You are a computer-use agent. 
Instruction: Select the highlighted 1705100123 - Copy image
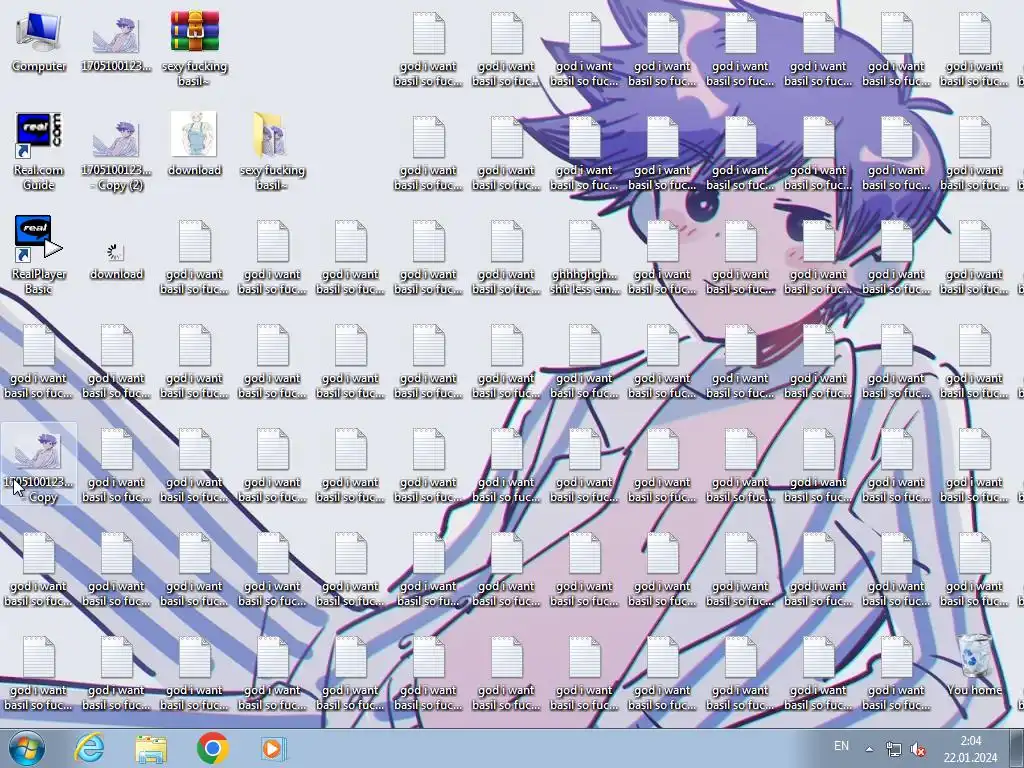coord(39,464)
